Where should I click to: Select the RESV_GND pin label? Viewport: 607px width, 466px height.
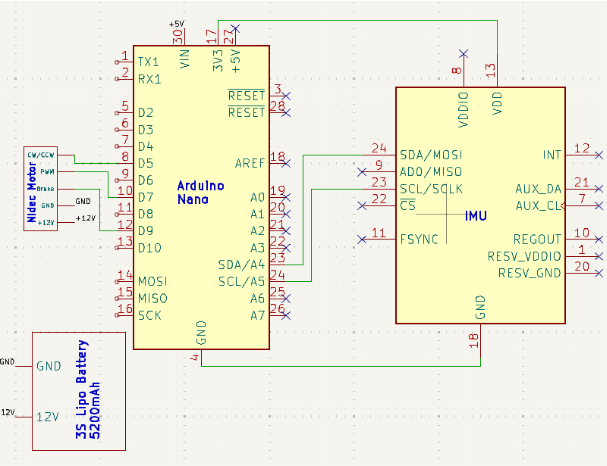click(x=529, y=273)
